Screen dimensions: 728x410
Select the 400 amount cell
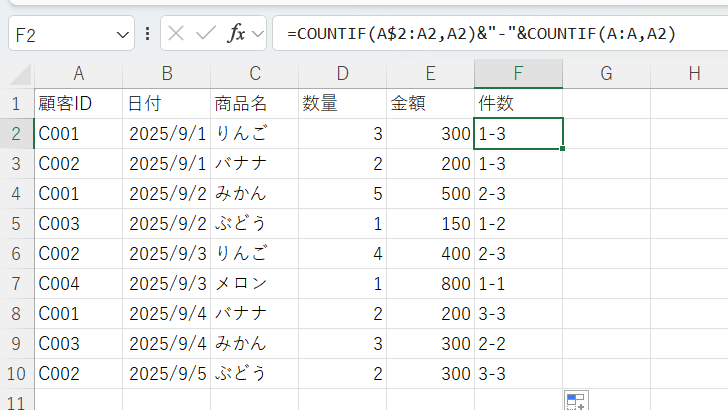pyautogui.click(x=430, y=254)
